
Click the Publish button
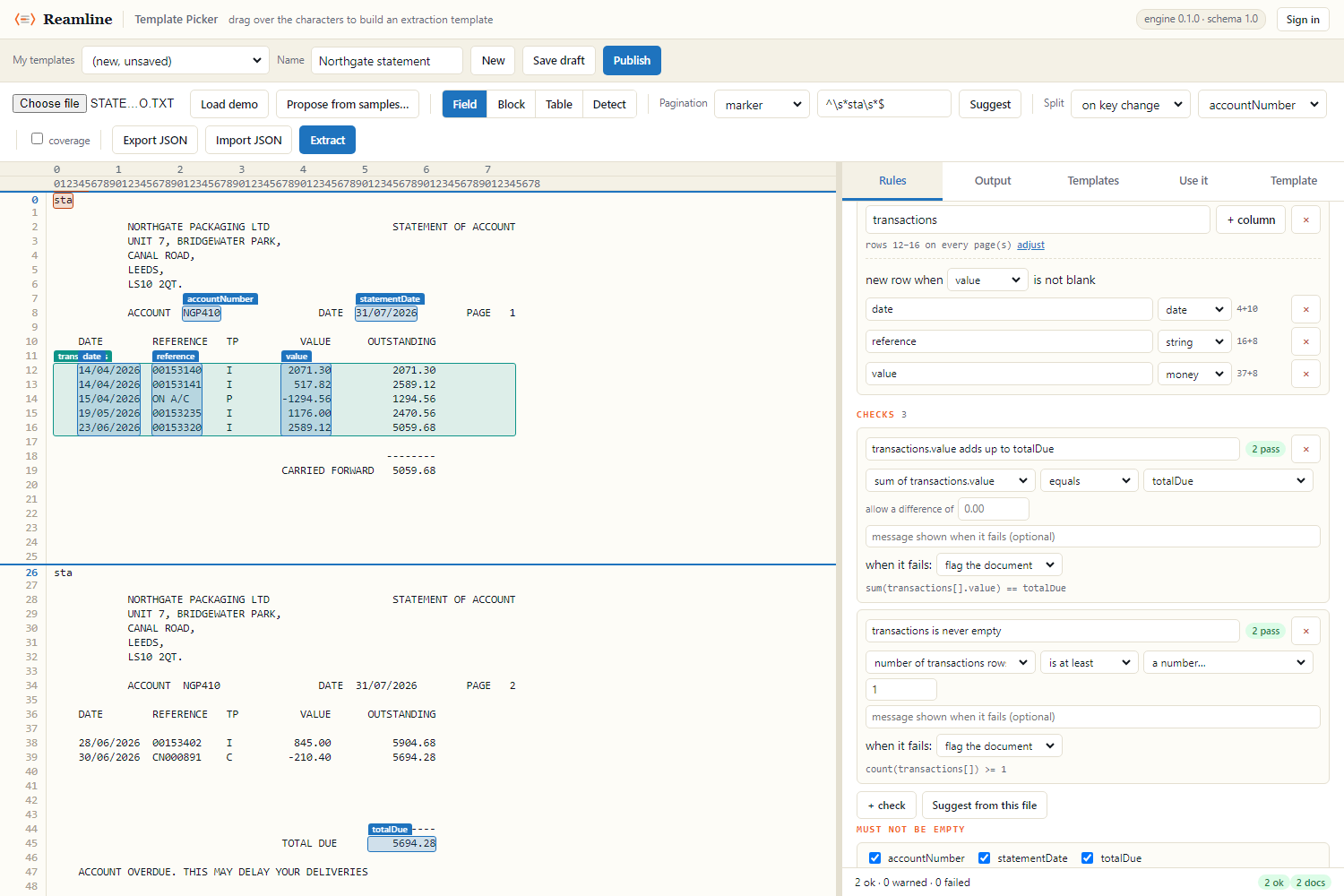pos(632,60)
